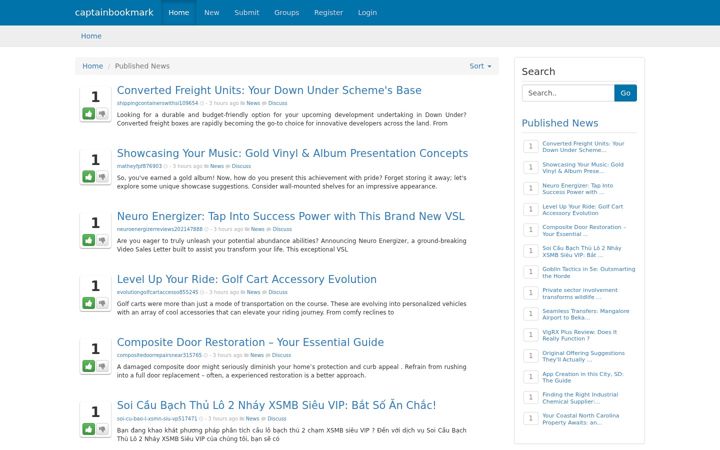Click Discuss under Showcasing Your Music
This screenshot has width=720, height=450.
241,166
